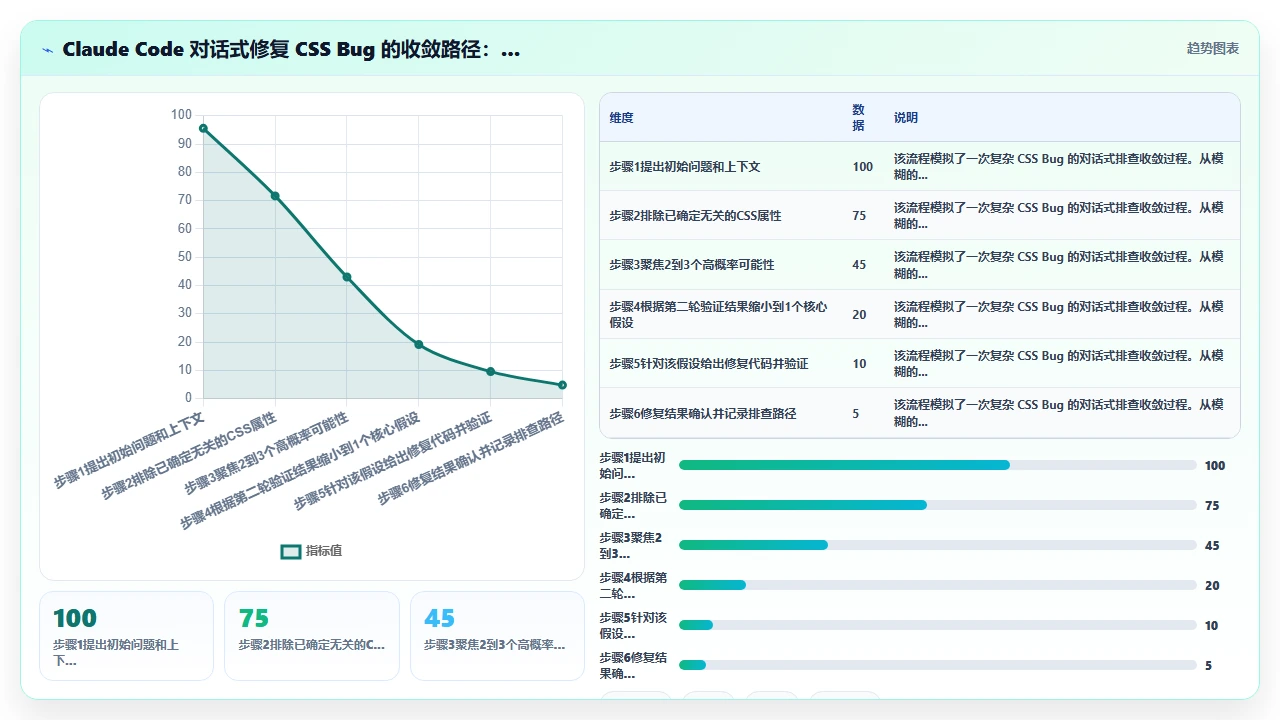Screen dimensions: 1280x720
Task: Select table row 步骤6修复结果确认并记录排查路径
Action: (x=920, y=413)
